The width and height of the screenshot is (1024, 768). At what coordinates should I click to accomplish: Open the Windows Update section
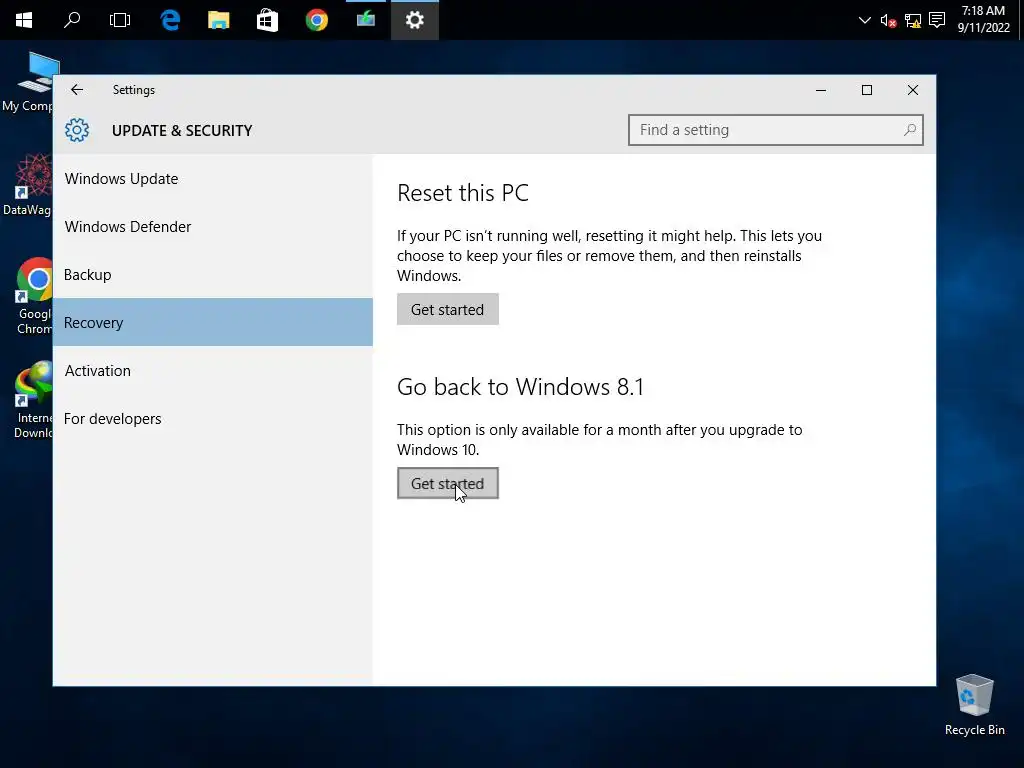(213, 178)
